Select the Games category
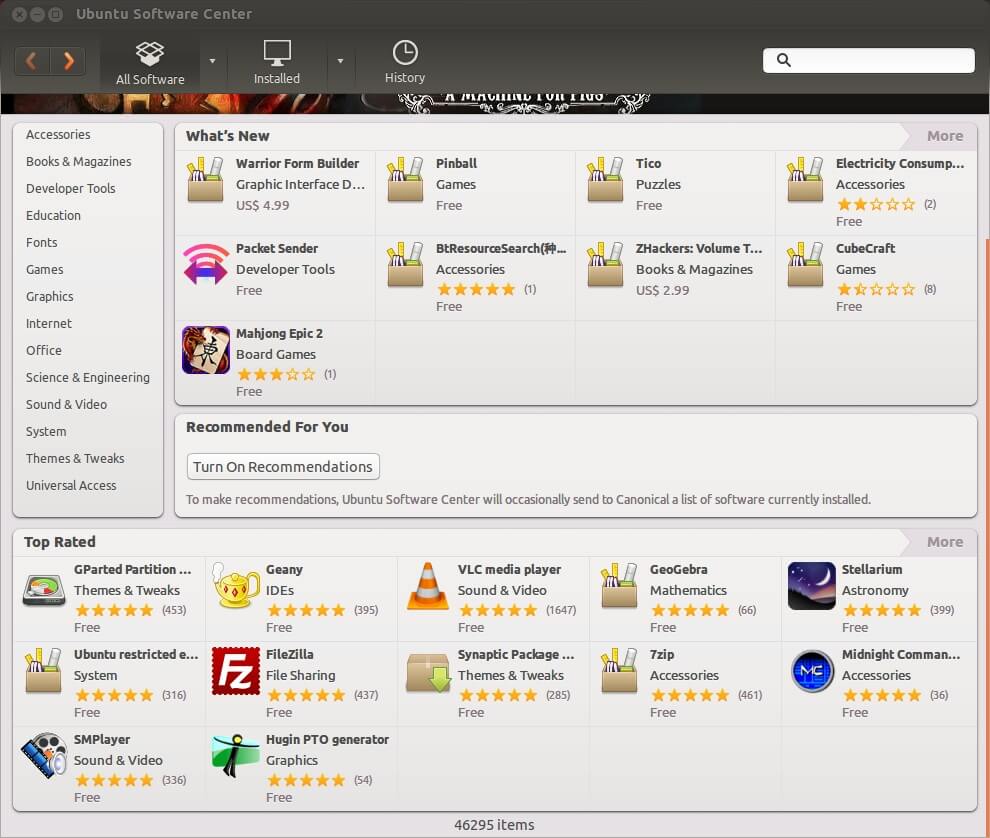 tap(44, 269)
